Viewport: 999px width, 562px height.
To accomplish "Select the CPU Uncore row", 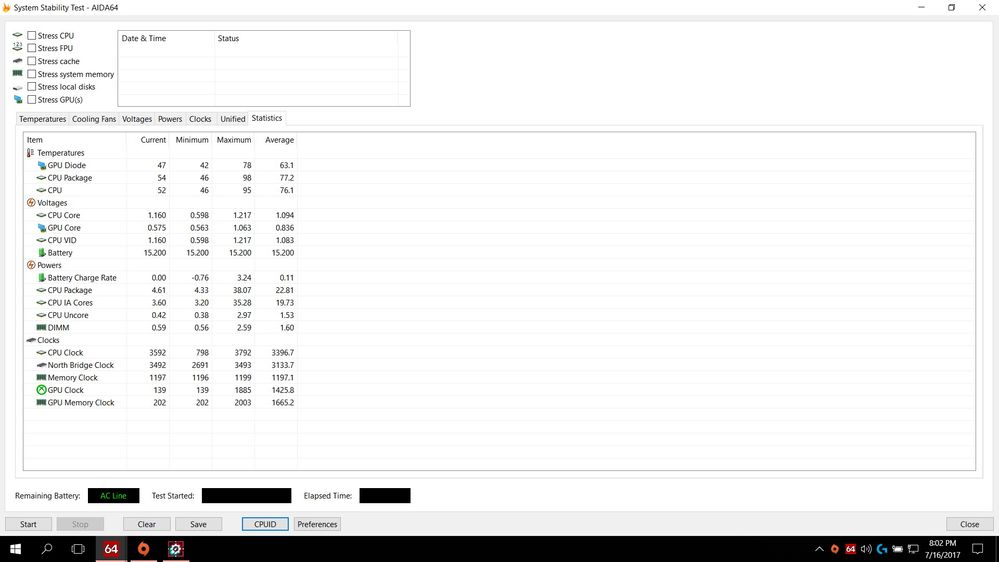I will coord(161,315).
